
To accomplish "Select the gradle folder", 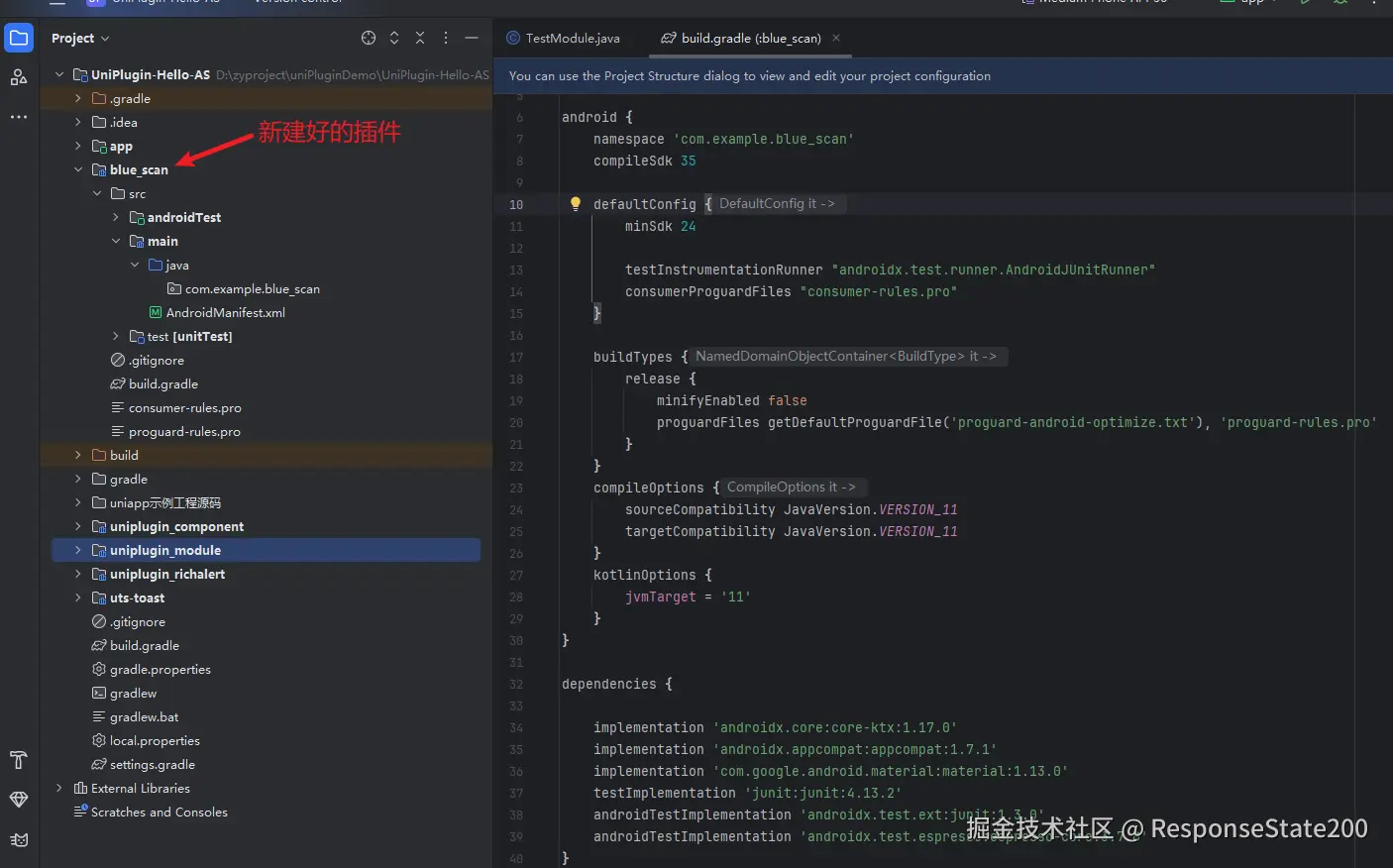I will pos(120,479).
